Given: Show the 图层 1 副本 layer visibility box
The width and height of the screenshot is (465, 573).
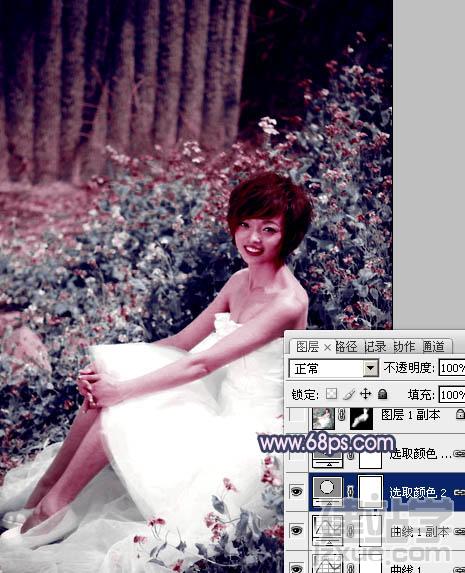Looking at the screenshot, I should tap(296, 415).
